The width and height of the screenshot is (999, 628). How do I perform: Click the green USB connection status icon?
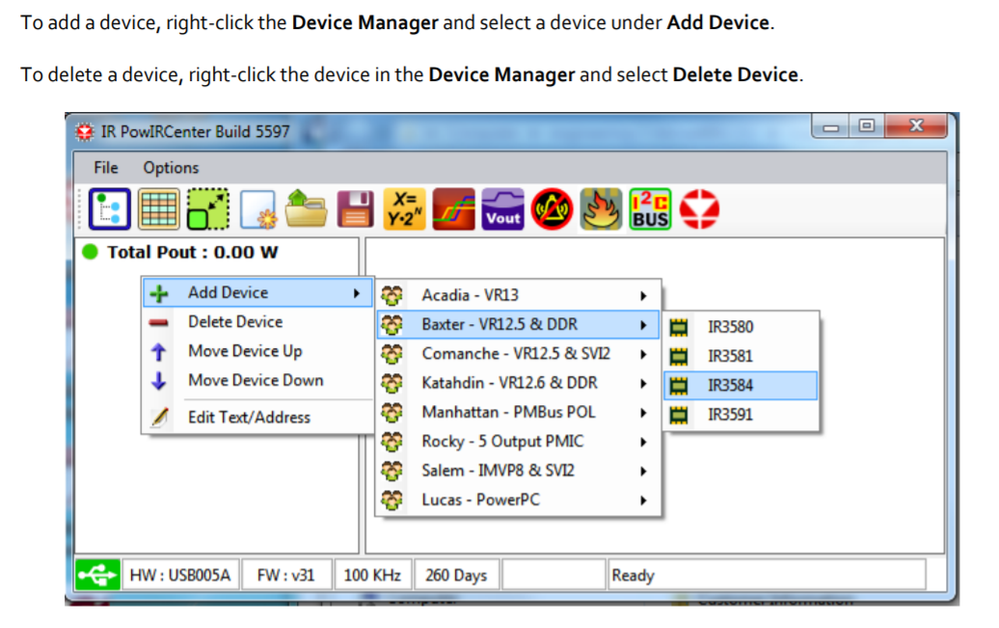pos(97,575)
